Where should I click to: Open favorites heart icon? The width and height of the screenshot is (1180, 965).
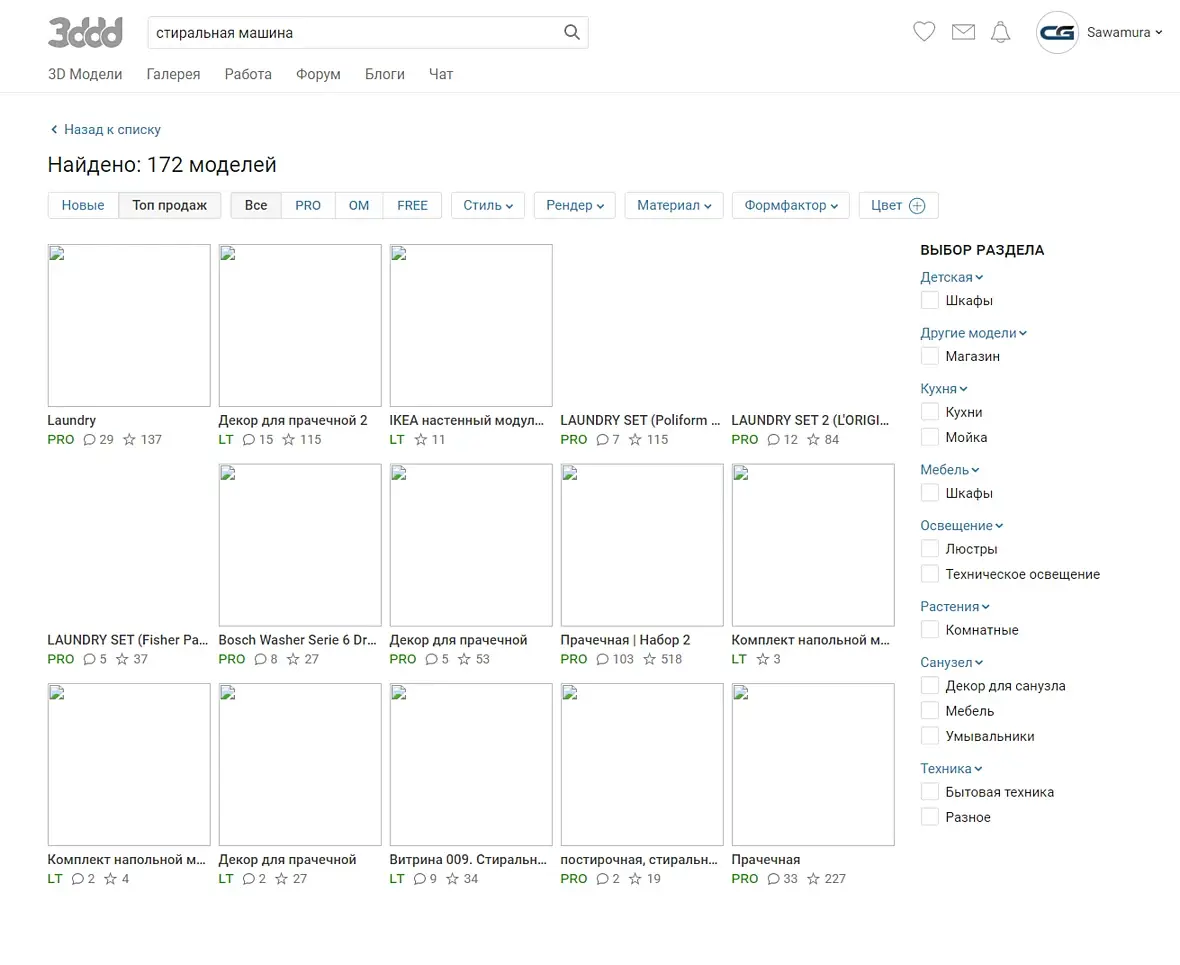tap(924, 32)
